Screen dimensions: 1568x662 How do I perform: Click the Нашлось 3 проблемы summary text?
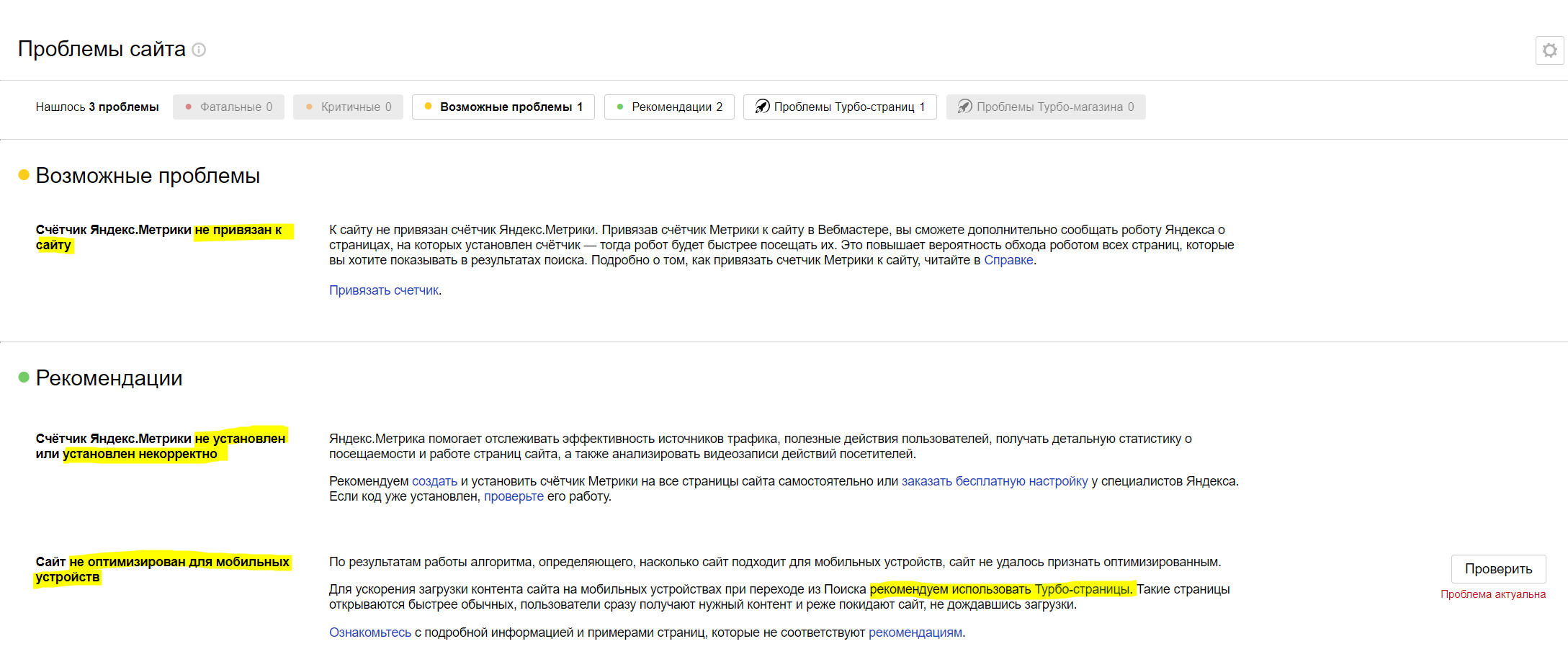click(x=97, y=107)
